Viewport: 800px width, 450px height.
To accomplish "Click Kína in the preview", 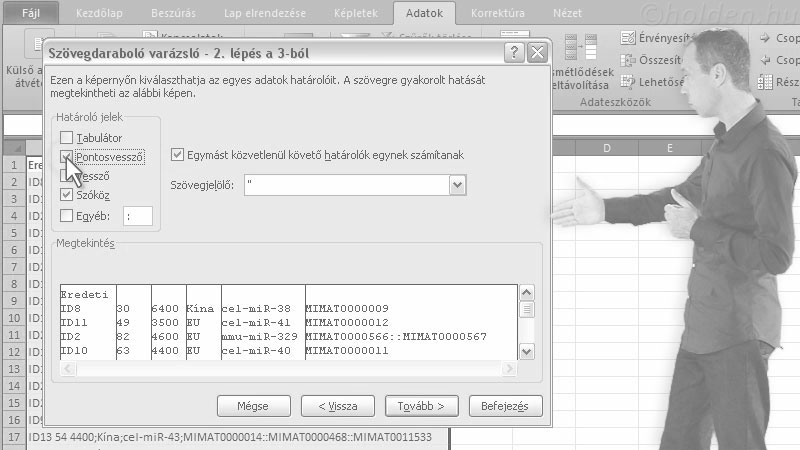I will click(200, 309).
